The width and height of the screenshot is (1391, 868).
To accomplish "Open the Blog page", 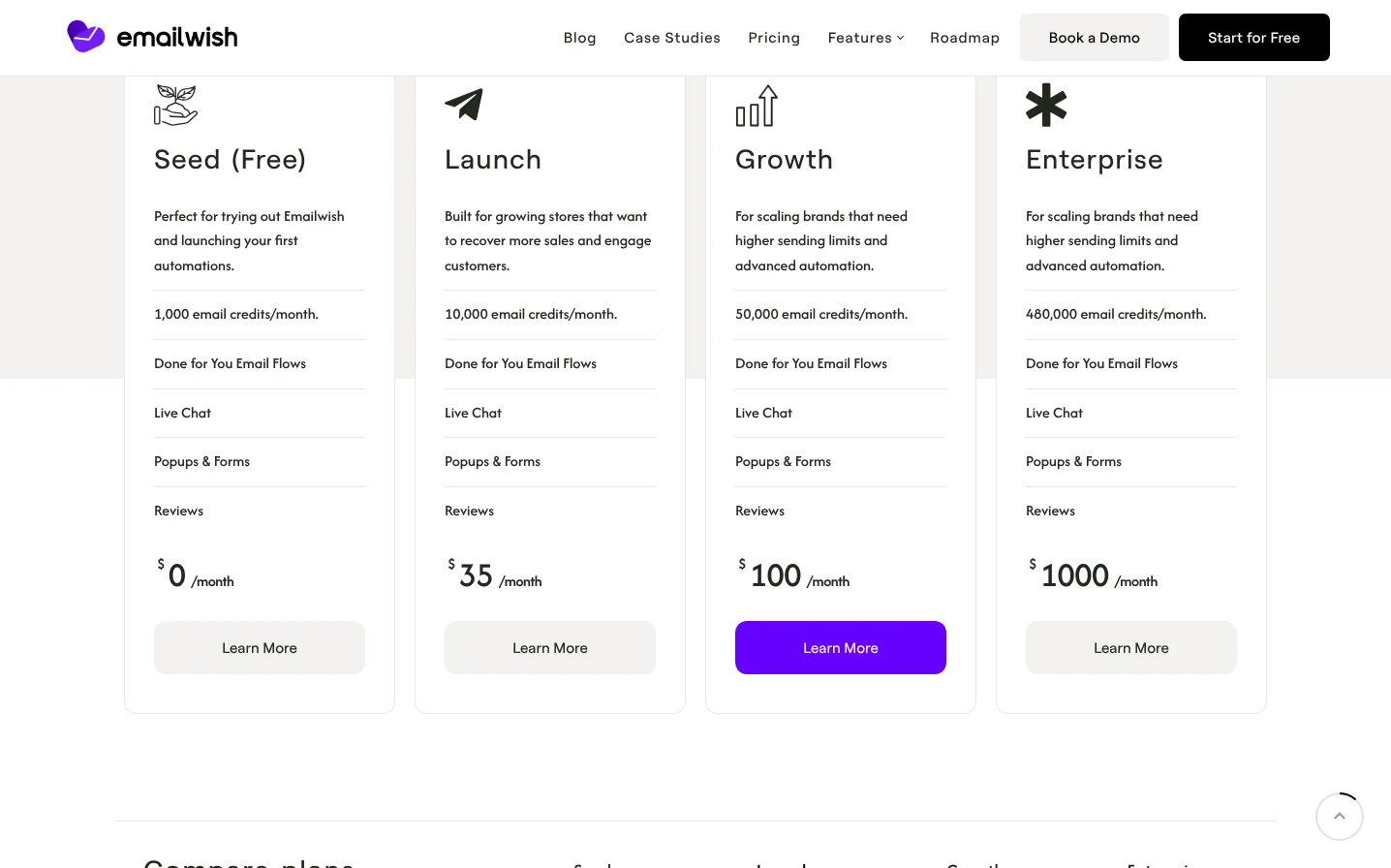I will [x=580, y=38].
